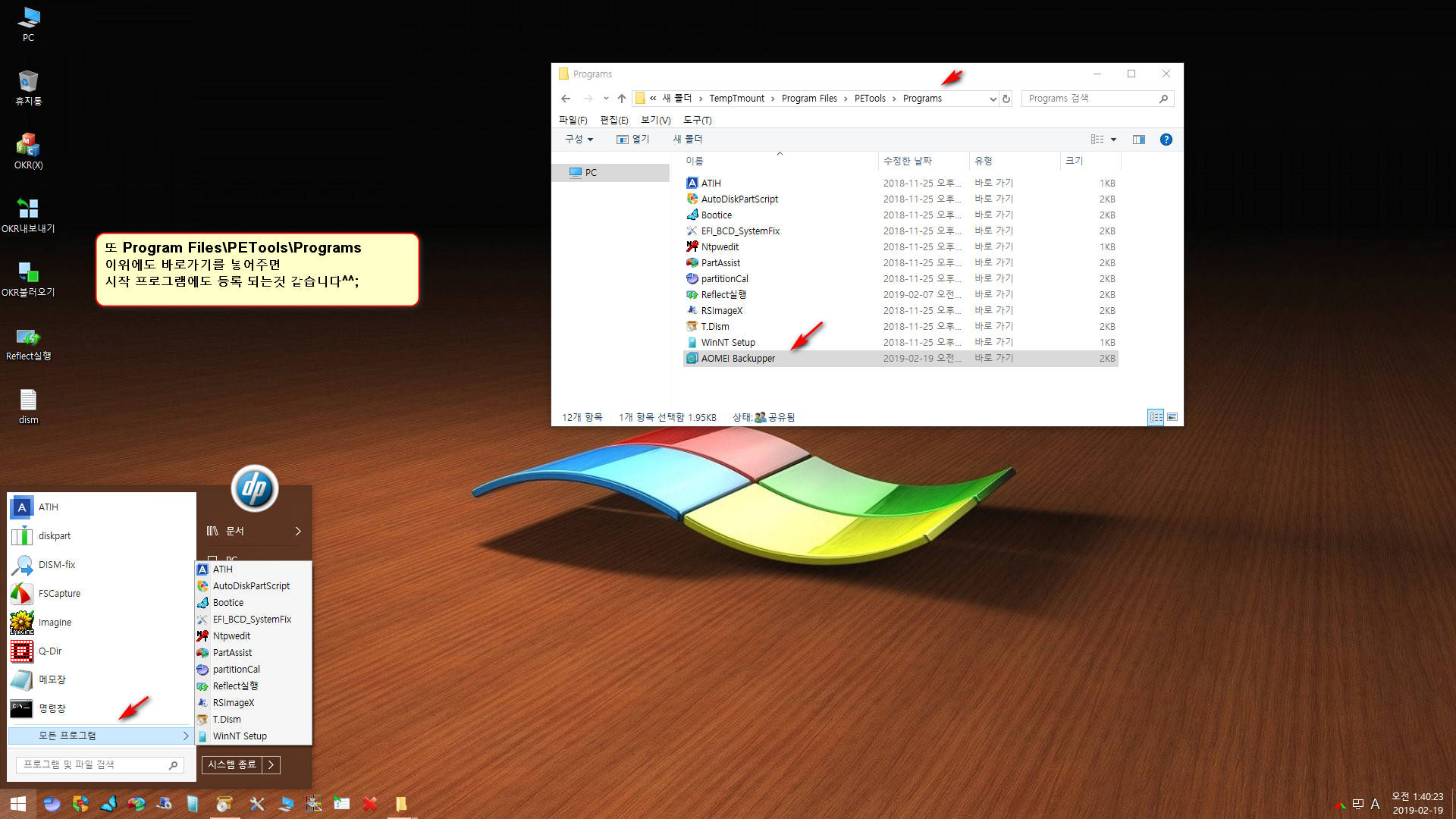This screenshot has height=819, width=1456.
Task: Expand the shutdown options arrow next to 시스템 종료
Action: (271, 765)
